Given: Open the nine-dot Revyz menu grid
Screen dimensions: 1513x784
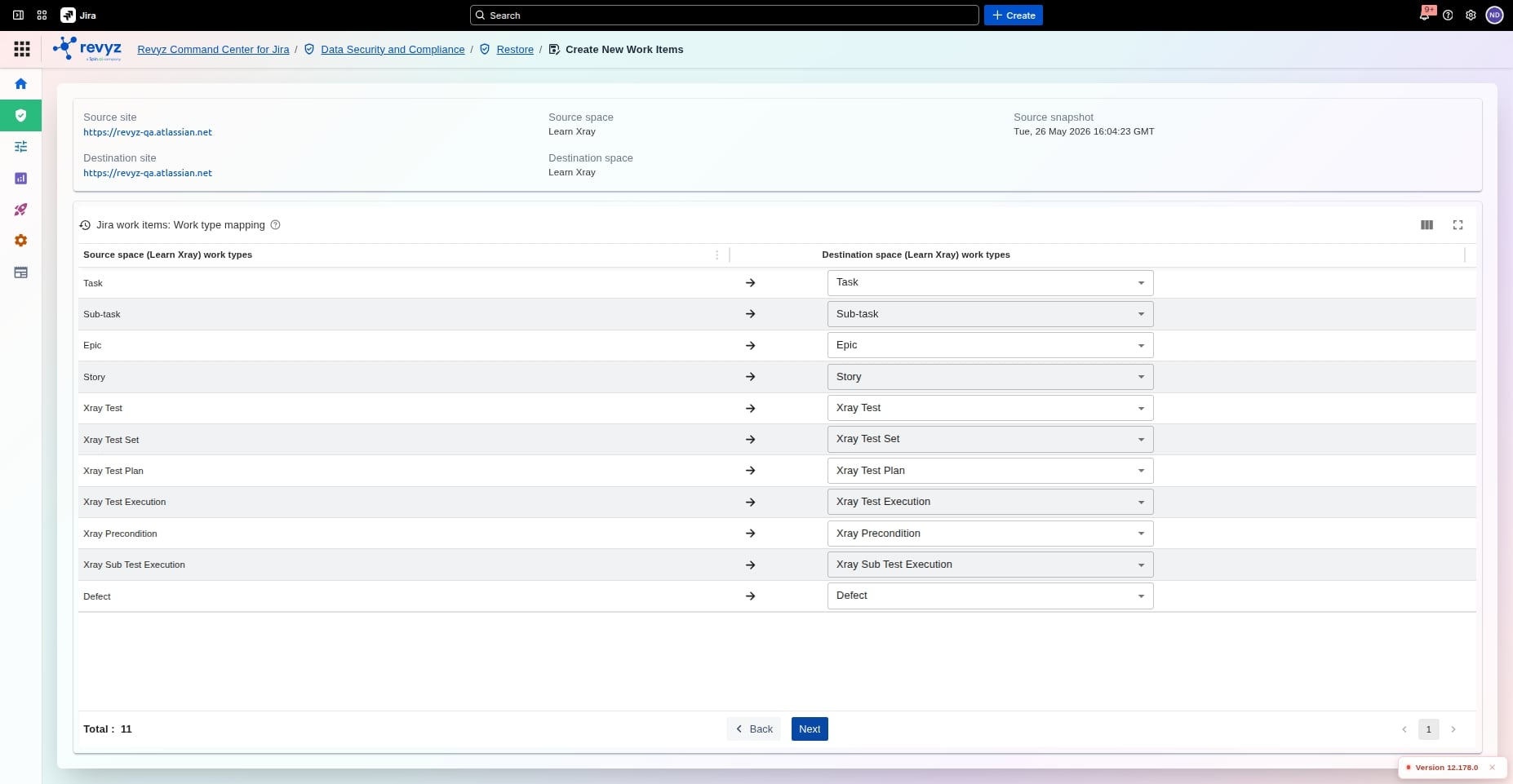Looking at the screenshot, I should click(x=22, y=49).
